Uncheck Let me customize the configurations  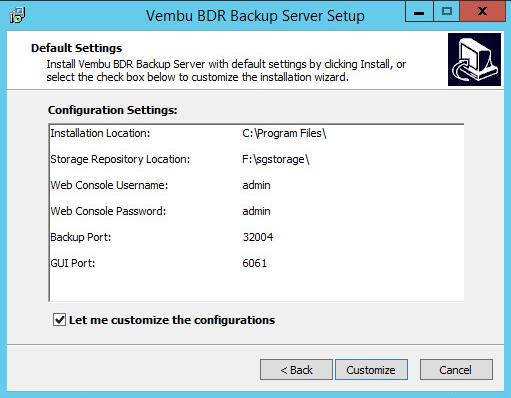coord(60,320)
